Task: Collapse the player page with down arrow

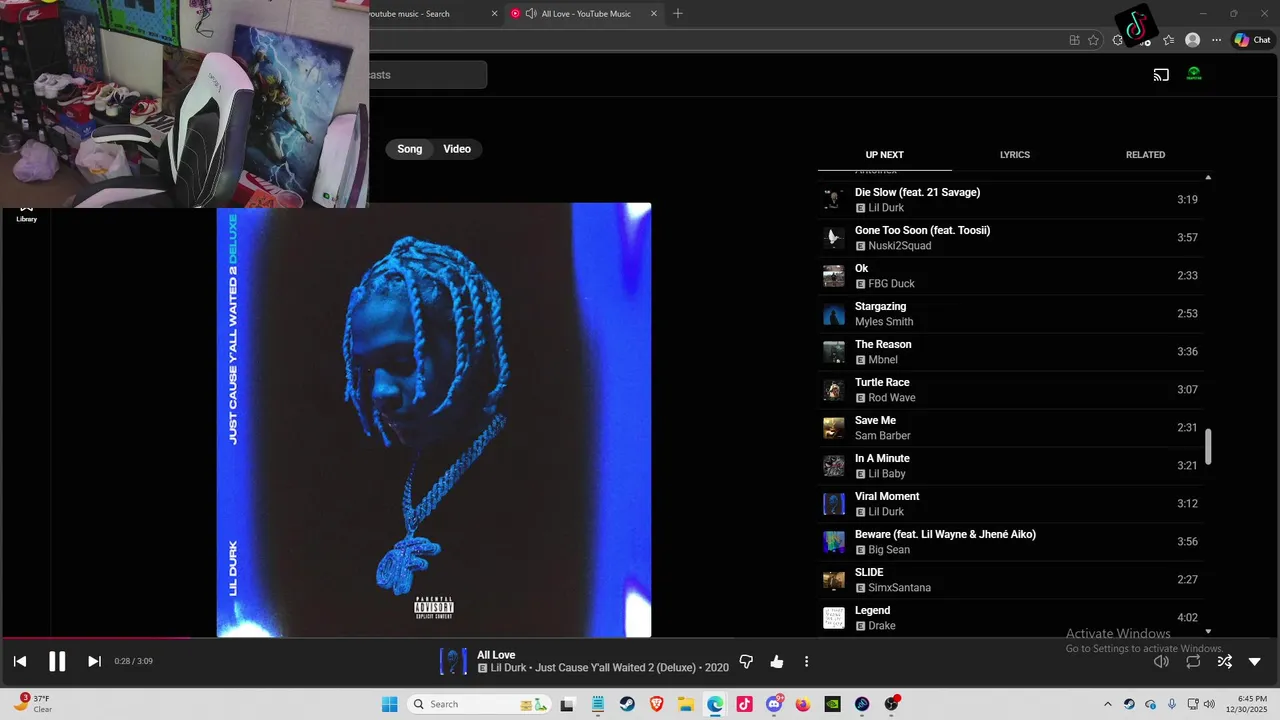Action: pyautogui.click(x=1255, y=661)
